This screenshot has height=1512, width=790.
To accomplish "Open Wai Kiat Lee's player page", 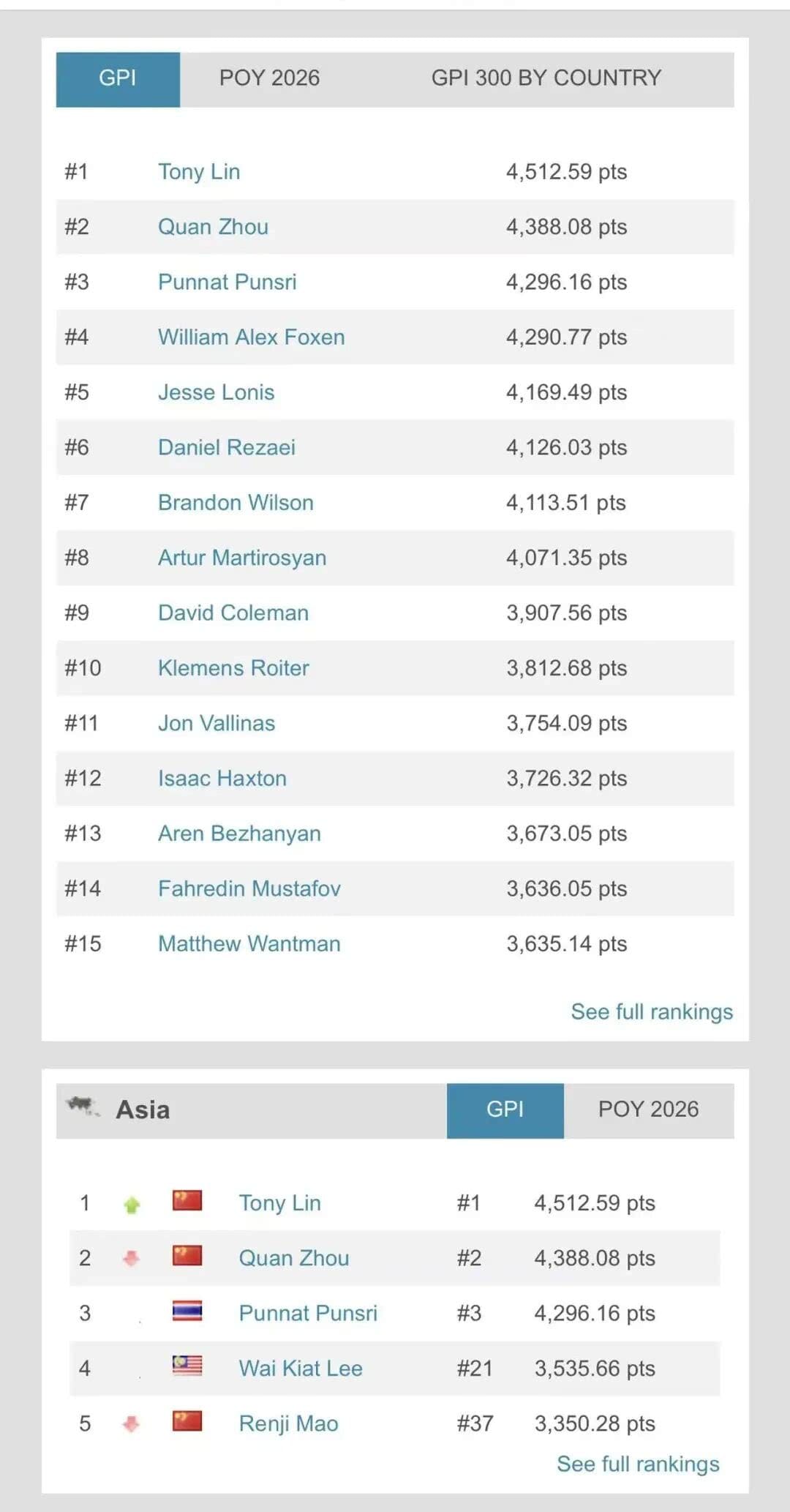I will pyautogui.click(x=301, y=1369).
